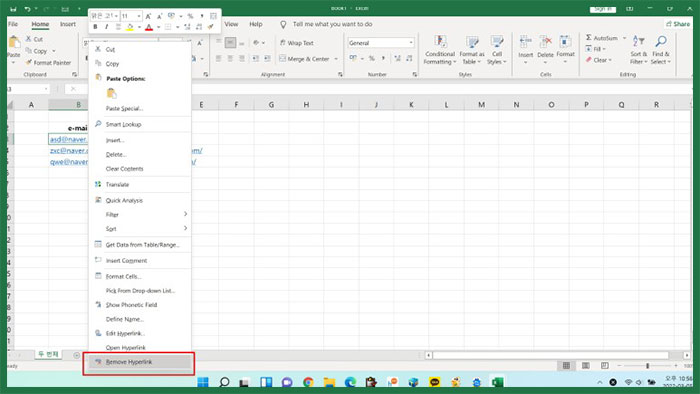Apply red font color from mini toolbar

(149, 27)
